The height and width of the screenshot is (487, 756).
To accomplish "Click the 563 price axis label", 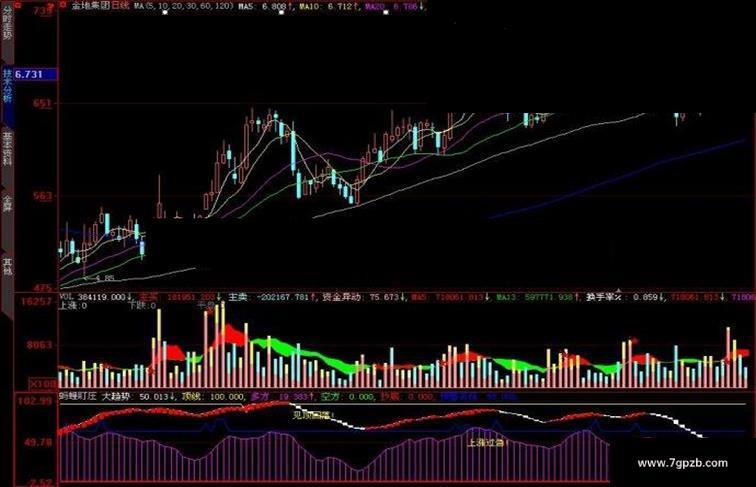I will tap(42, 196).
